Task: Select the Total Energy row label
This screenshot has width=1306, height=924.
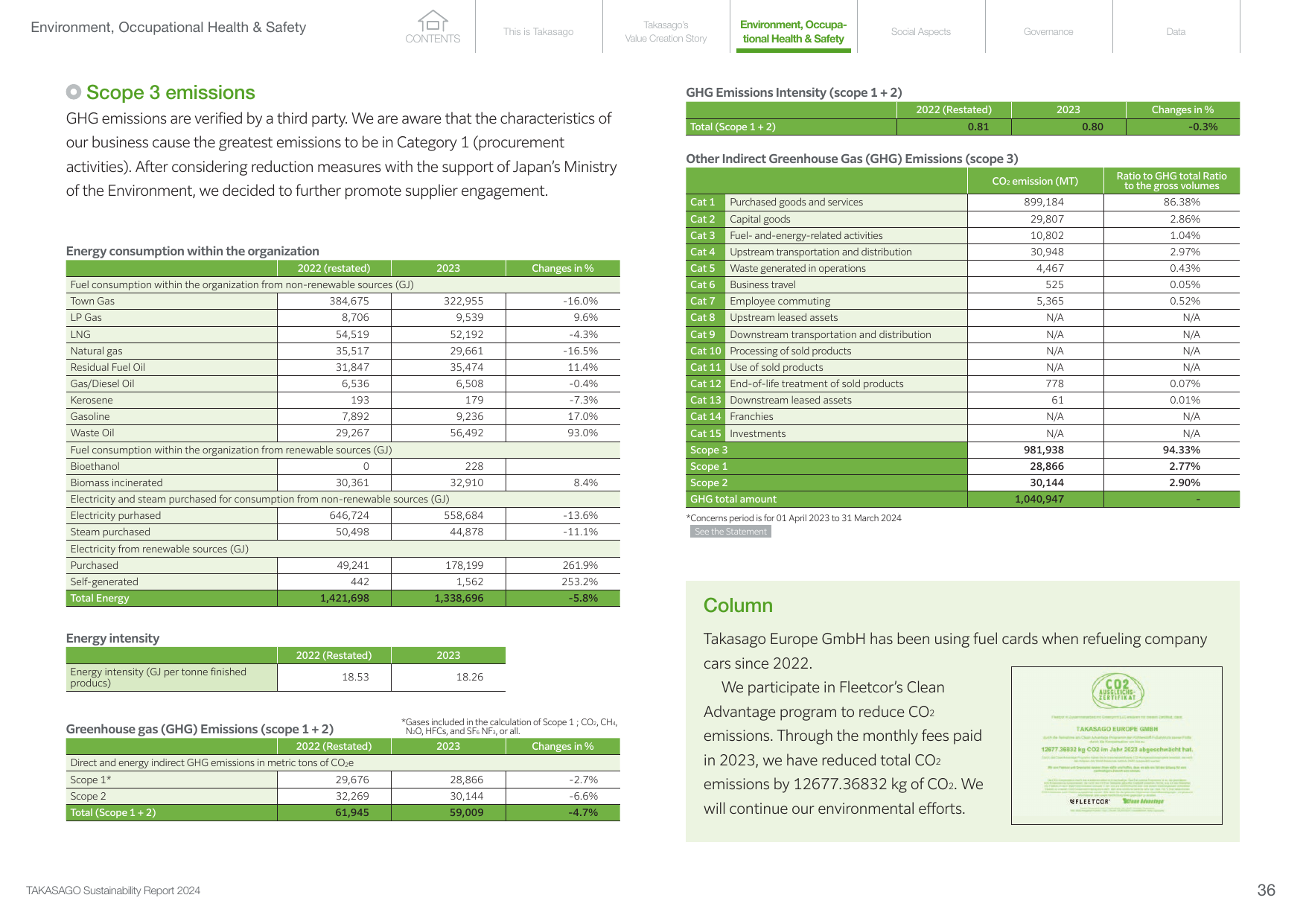Action: pyautogui.click(x=100, y=598)
